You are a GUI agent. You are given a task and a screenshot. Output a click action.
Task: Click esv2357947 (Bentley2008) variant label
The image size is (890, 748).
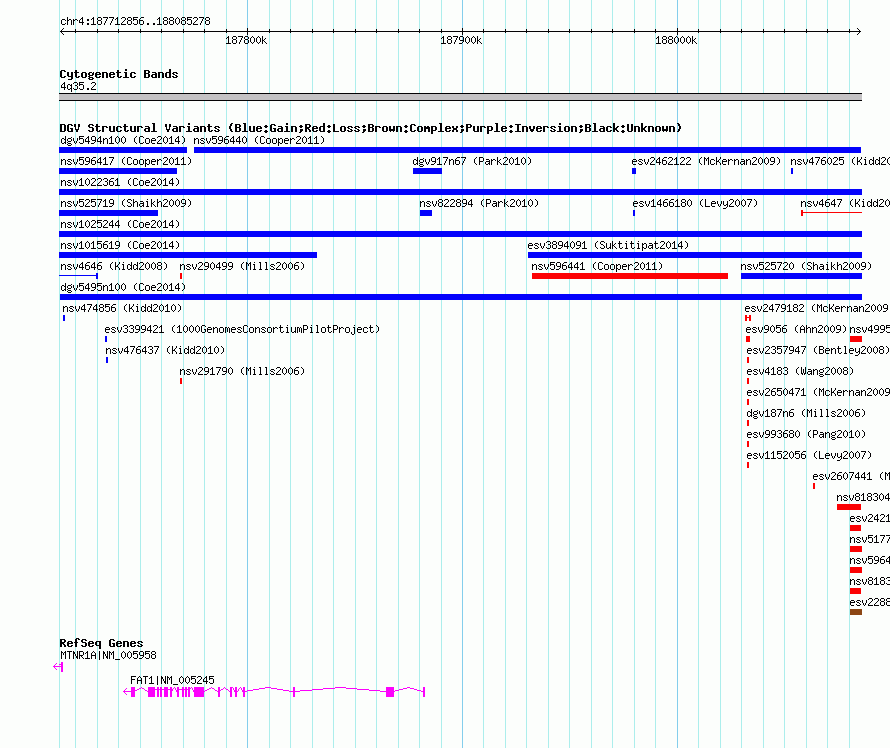818,350
